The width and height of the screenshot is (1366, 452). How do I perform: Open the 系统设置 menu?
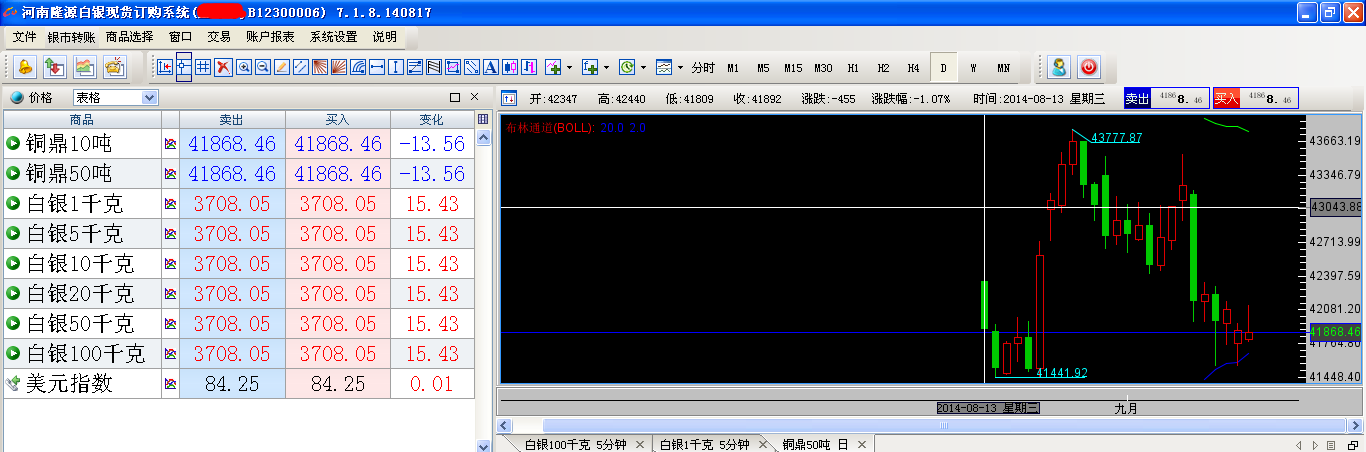(333, 37)
